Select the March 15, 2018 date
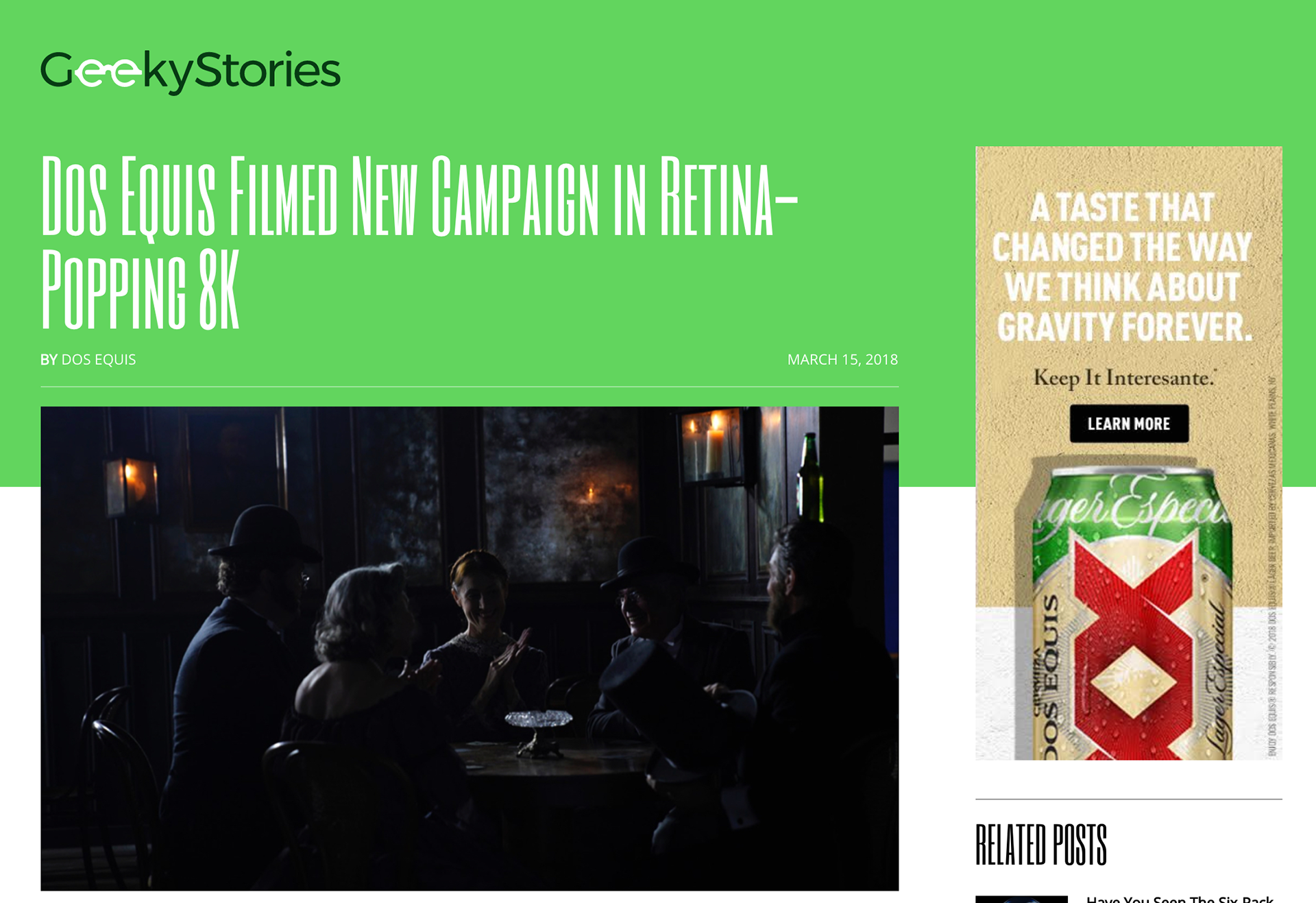The image size is (1316, 903). pos(842,359)
